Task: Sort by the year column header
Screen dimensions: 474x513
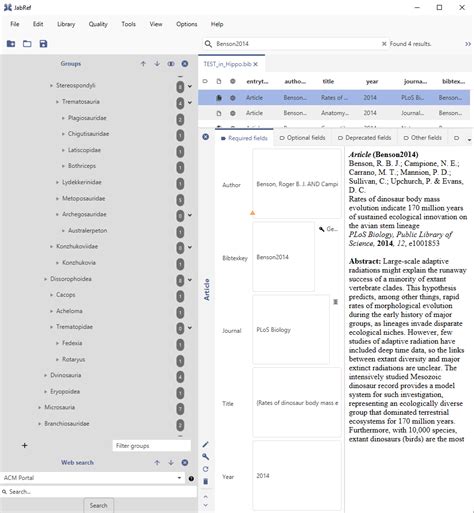Action: [372, 81]
